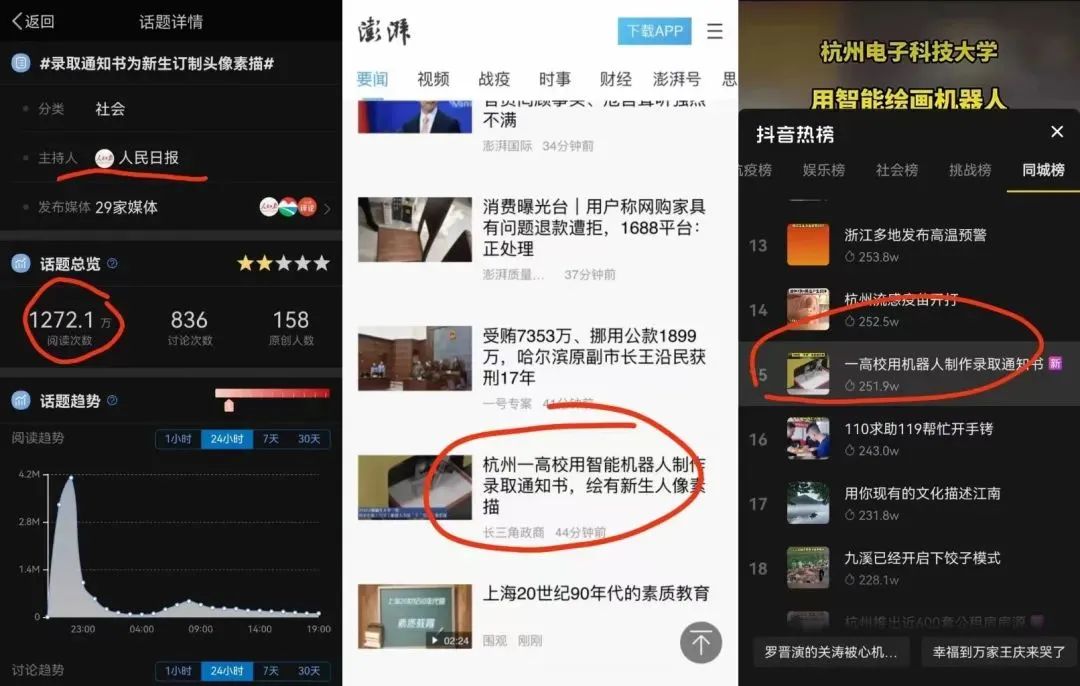Switch to the 社会榜 tab

[x=896, y=170]
